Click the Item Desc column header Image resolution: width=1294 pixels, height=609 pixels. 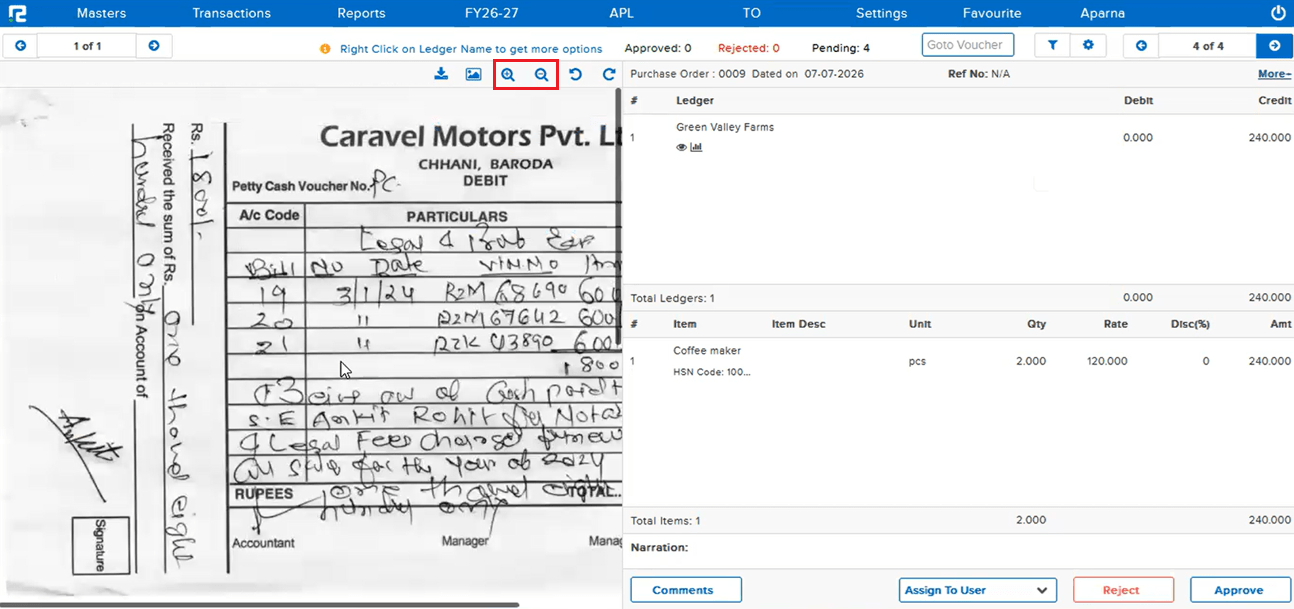coord(799,324)
